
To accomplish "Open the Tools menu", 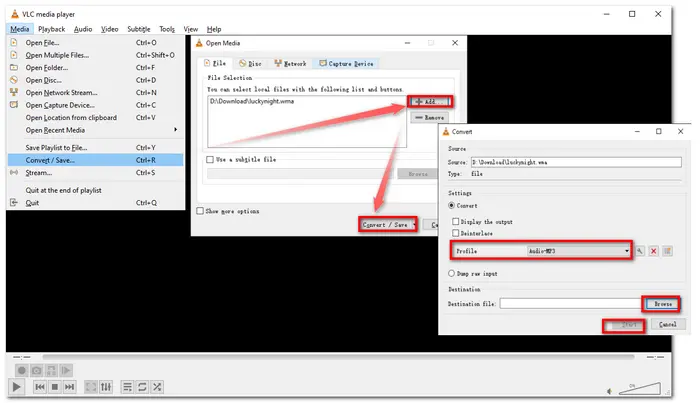I will (x=167, y=29).
